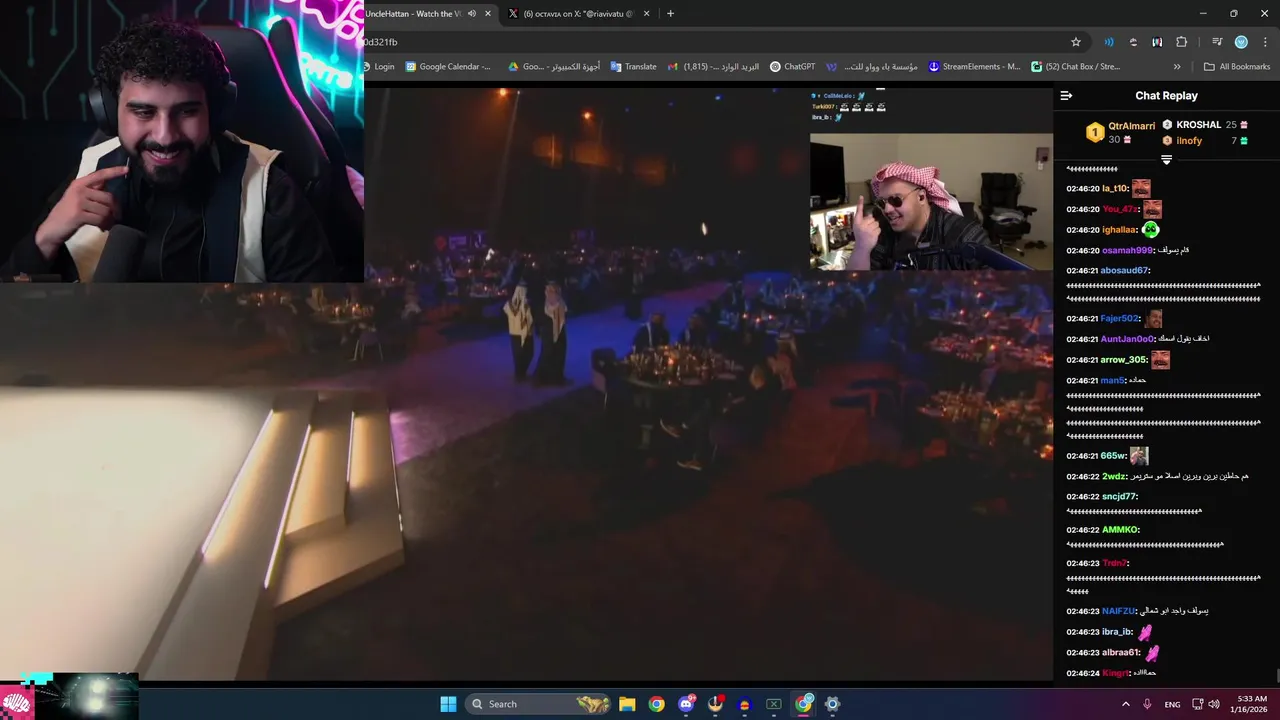The image size is (1280, 720).
Task: Open Discord from the taskbar
Action: click(686, 704)
